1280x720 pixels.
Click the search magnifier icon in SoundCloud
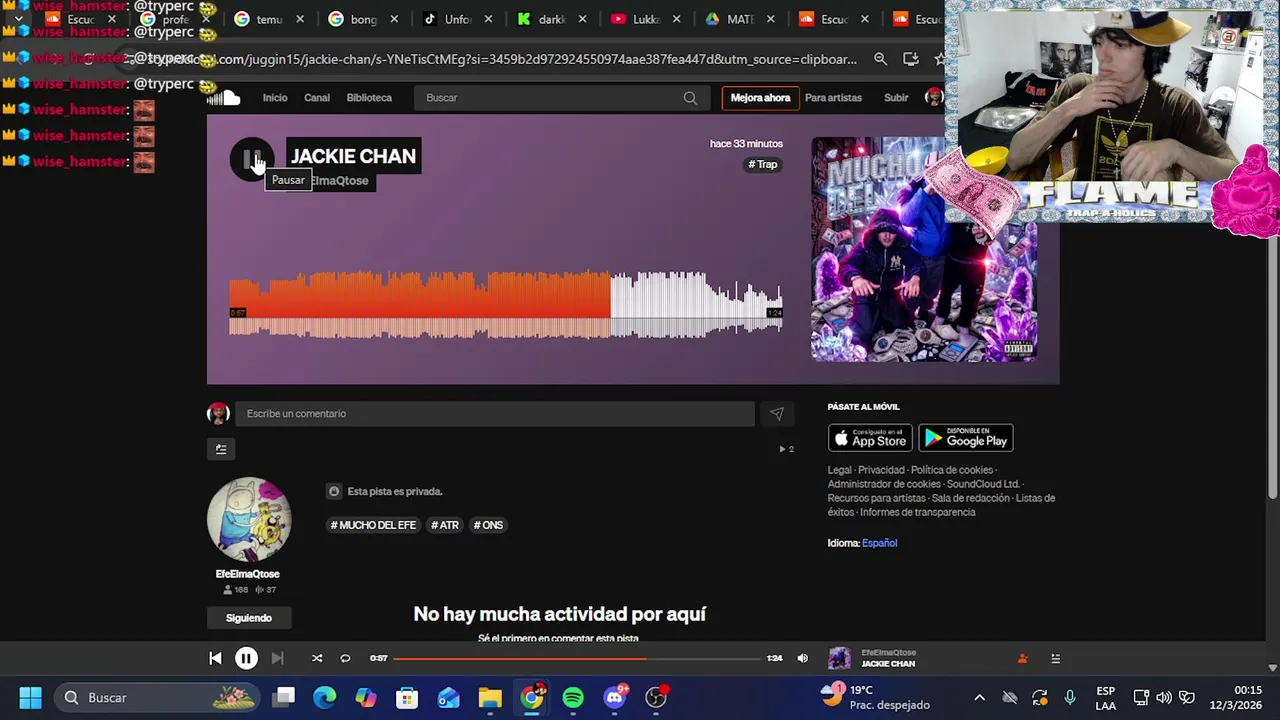690,98
